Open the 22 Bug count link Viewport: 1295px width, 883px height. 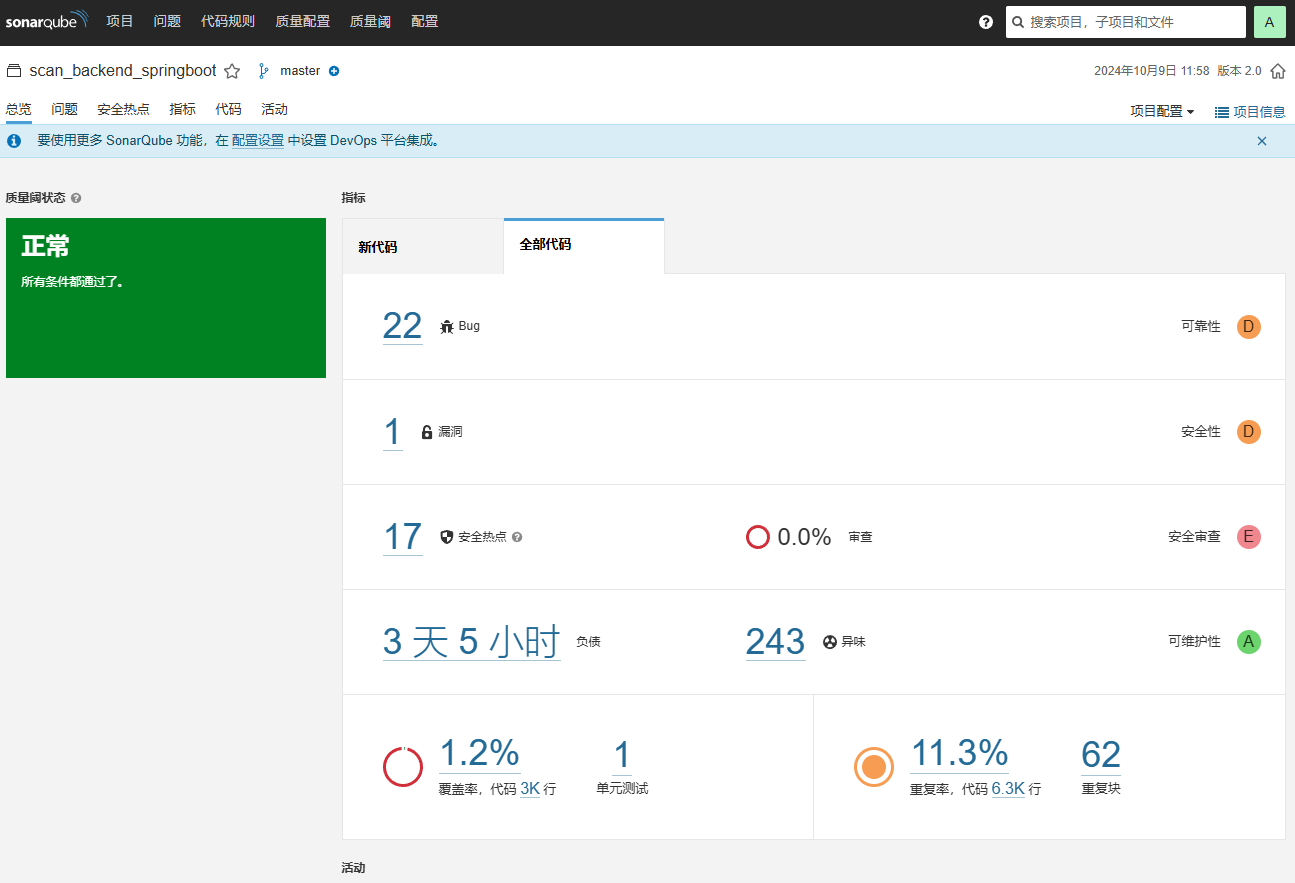pyautogui.click(x=402, y=326)
